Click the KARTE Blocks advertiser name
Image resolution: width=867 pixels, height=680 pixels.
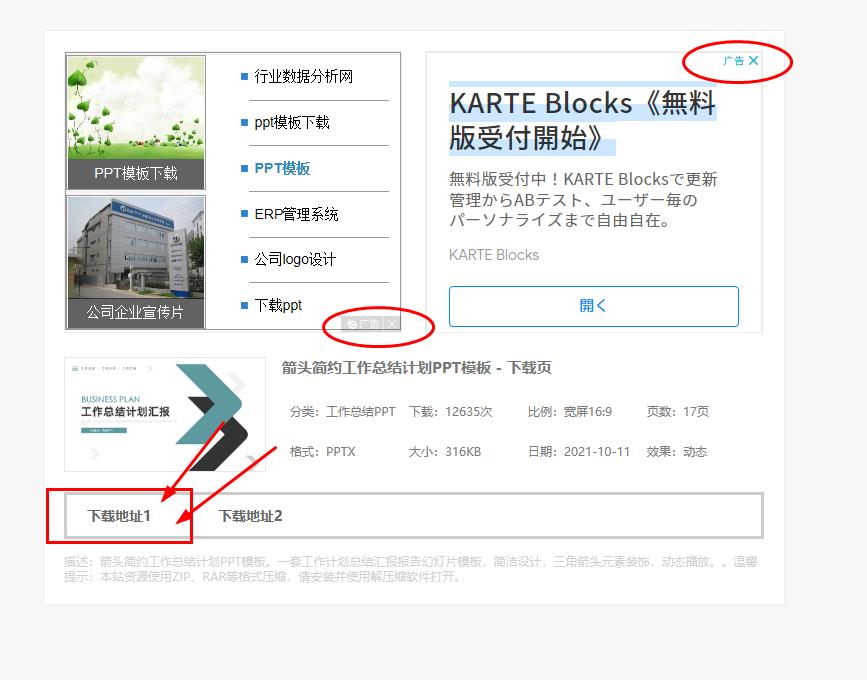(x=493, y=255)
